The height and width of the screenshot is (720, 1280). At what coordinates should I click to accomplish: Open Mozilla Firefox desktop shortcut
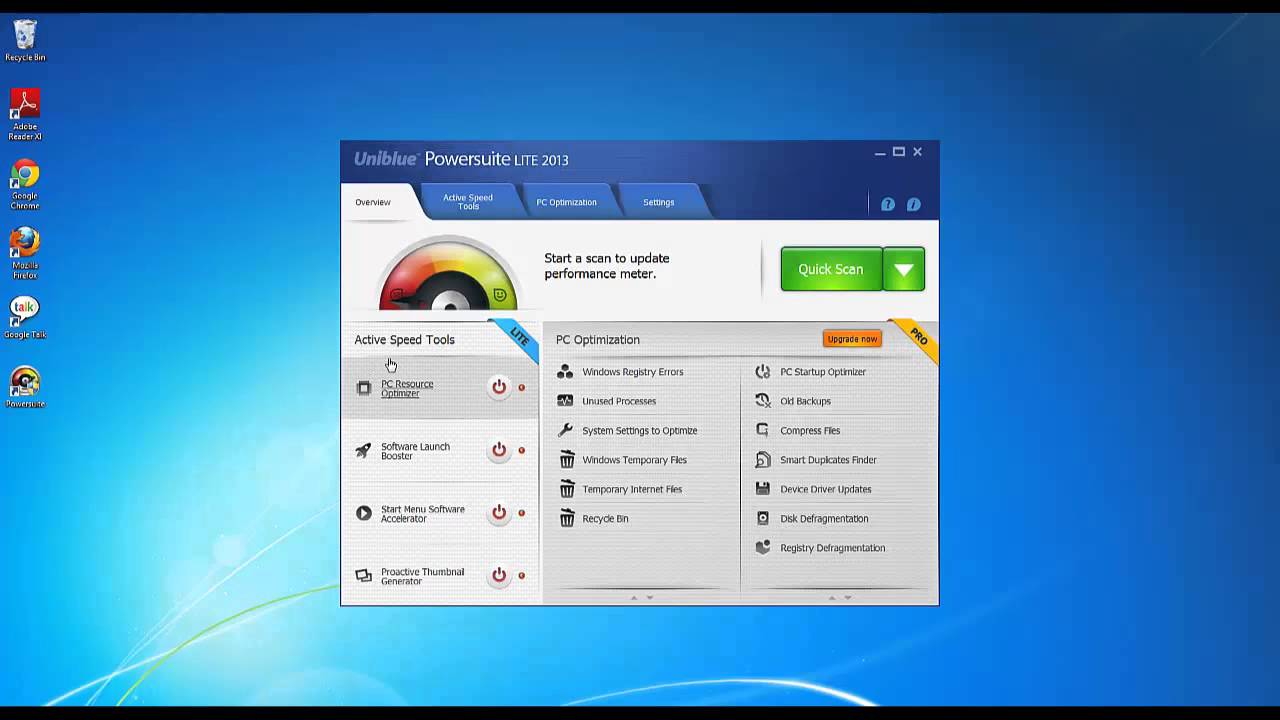25,253
